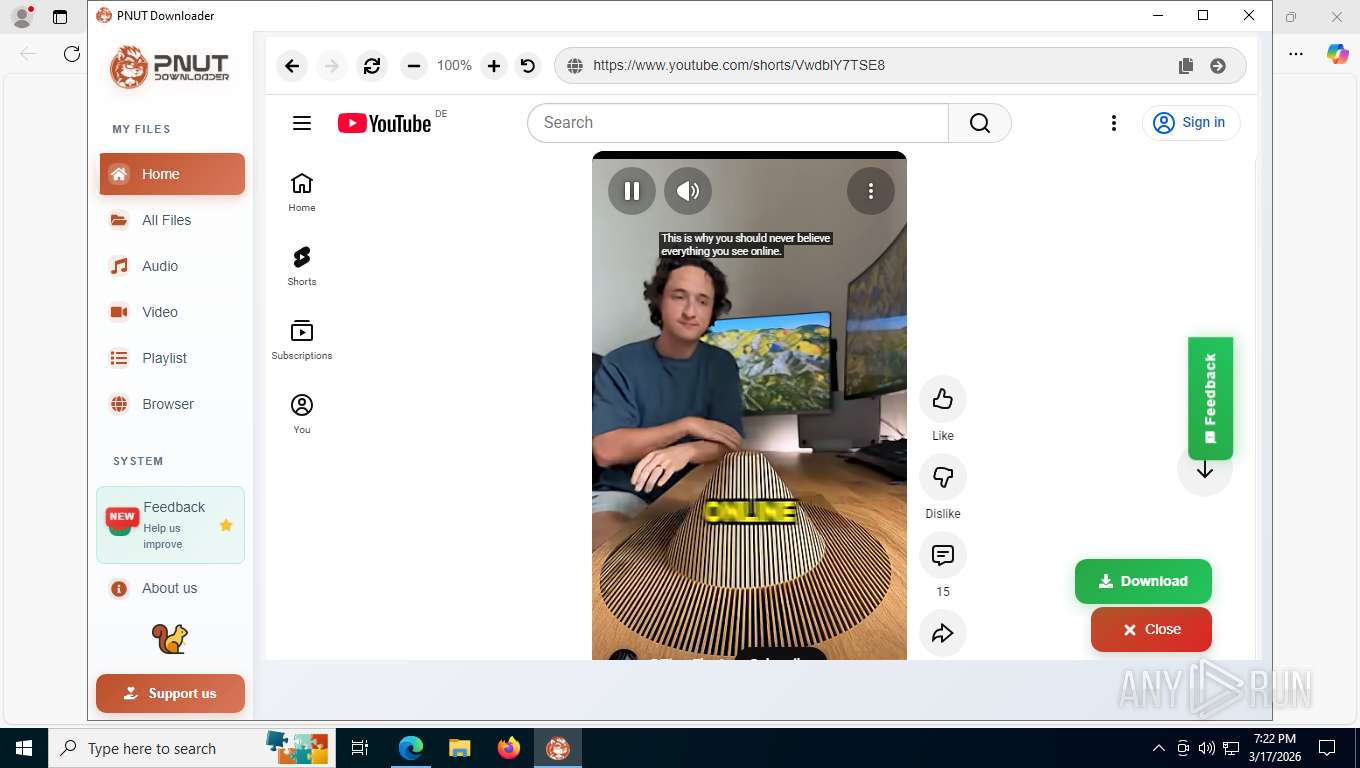The image size is (1360, 768).
Task: Copy URL using the copy icon in address bar
Action: tap(1186, 66)
